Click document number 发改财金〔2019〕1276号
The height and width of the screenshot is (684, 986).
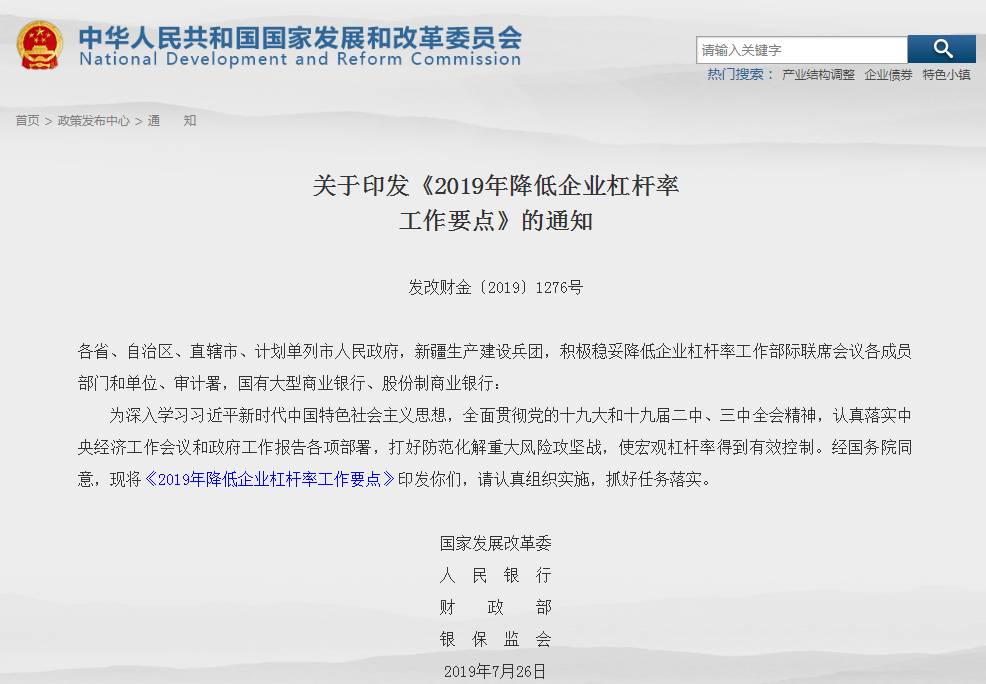coord(496,287)
